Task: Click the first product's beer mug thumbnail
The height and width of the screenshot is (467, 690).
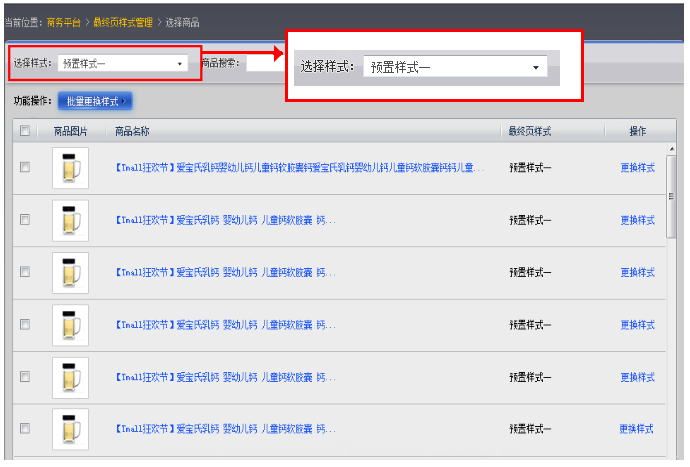Action: click(70, 167)
